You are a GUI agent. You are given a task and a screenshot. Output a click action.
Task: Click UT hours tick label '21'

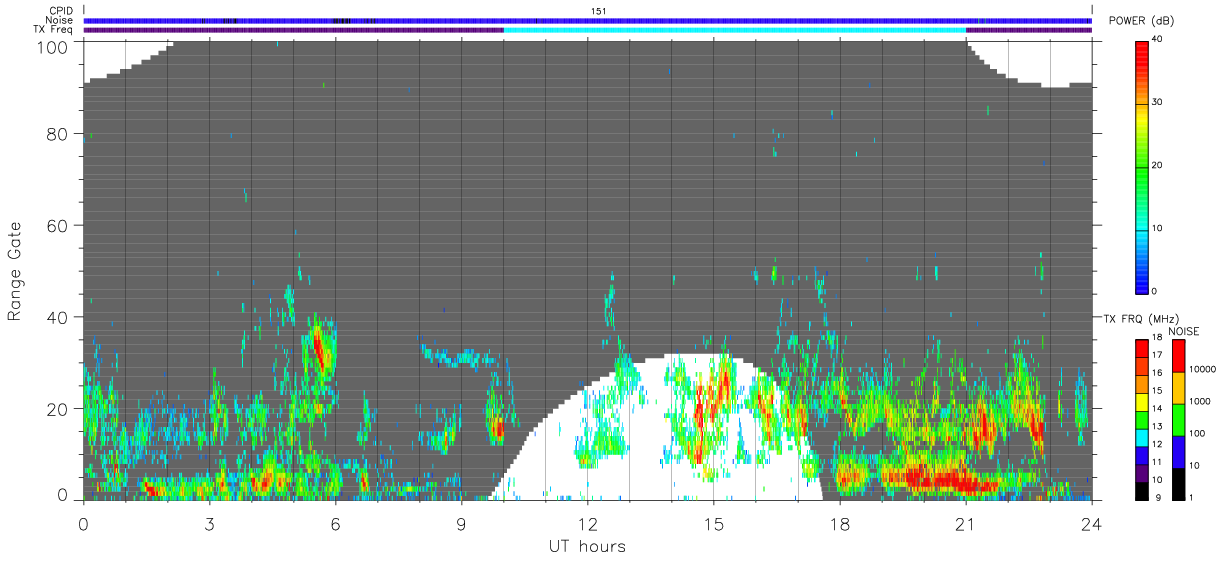pos(965,524)
